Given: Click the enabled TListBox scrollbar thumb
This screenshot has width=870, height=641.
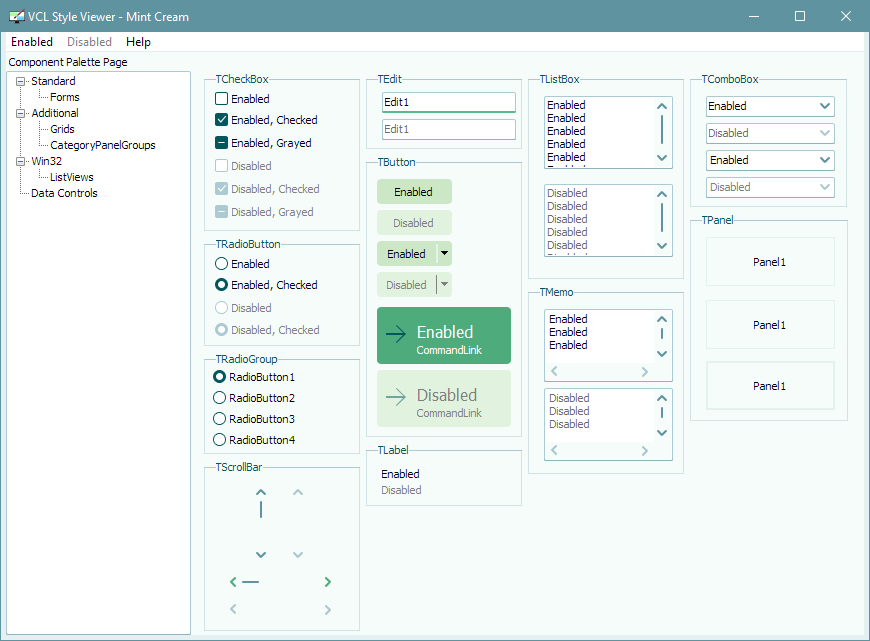Looking at the screenshot, I should pyautogui.click(x=662, y=129).
